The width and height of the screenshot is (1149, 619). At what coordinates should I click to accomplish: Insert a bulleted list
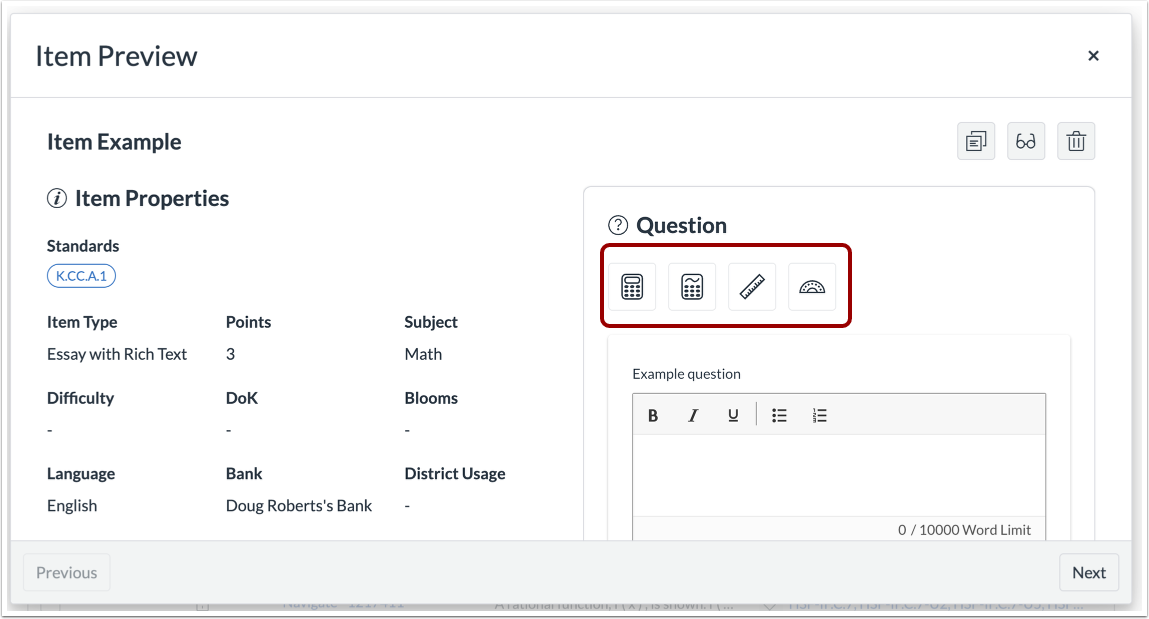(779, 414)
